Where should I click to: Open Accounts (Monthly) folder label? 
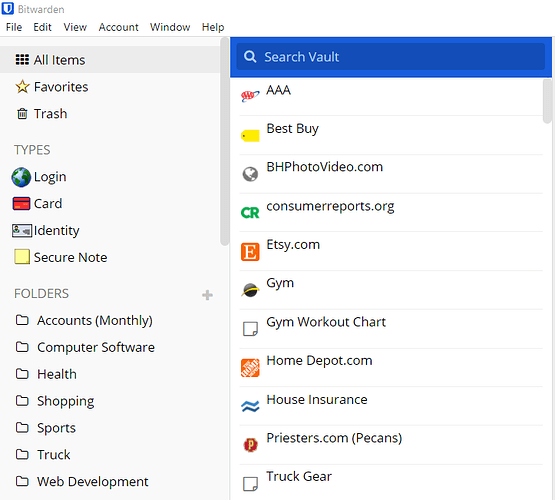(95, 321)
